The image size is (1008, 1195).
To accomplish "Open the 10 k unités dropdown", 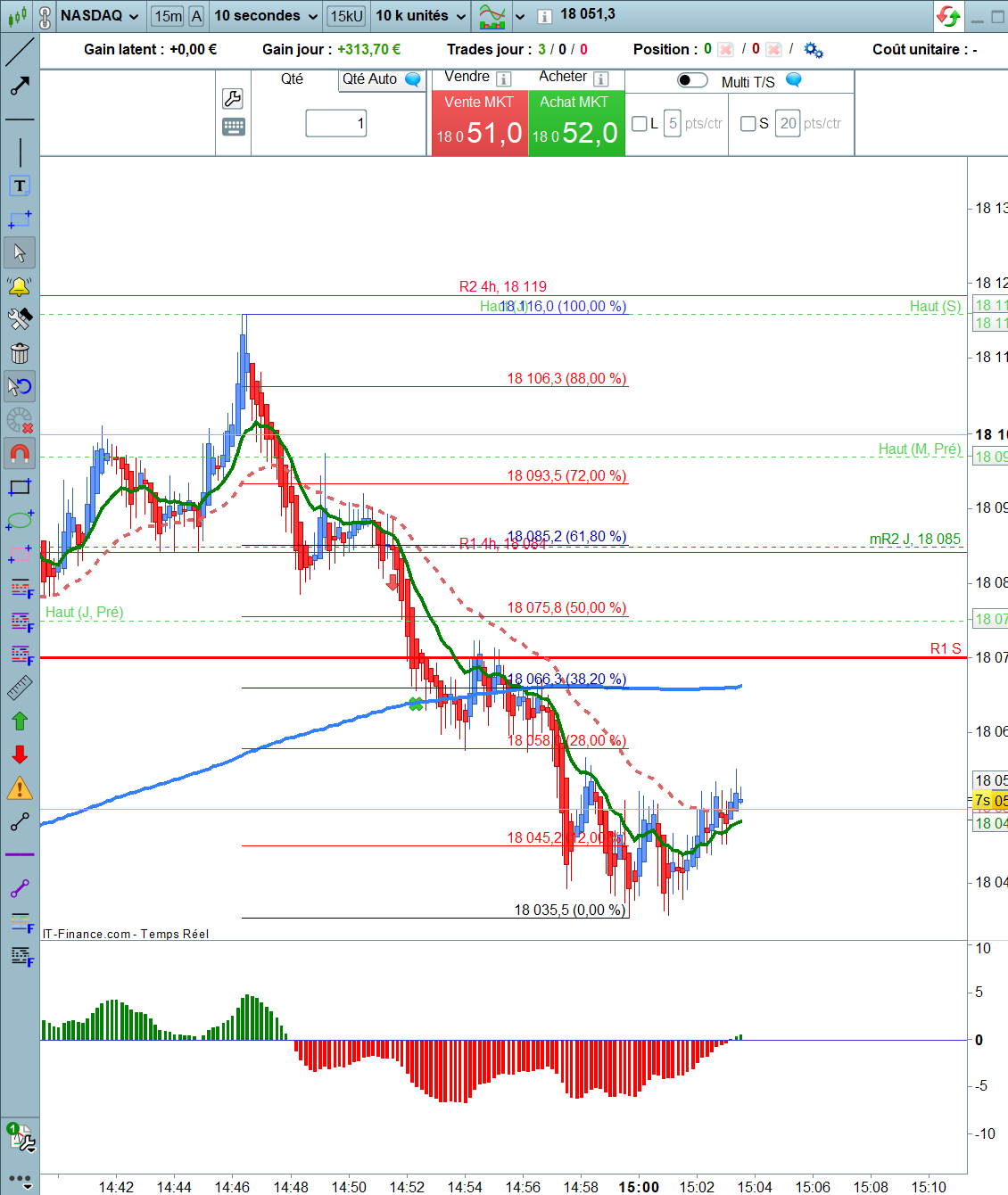I will point(421,16).
